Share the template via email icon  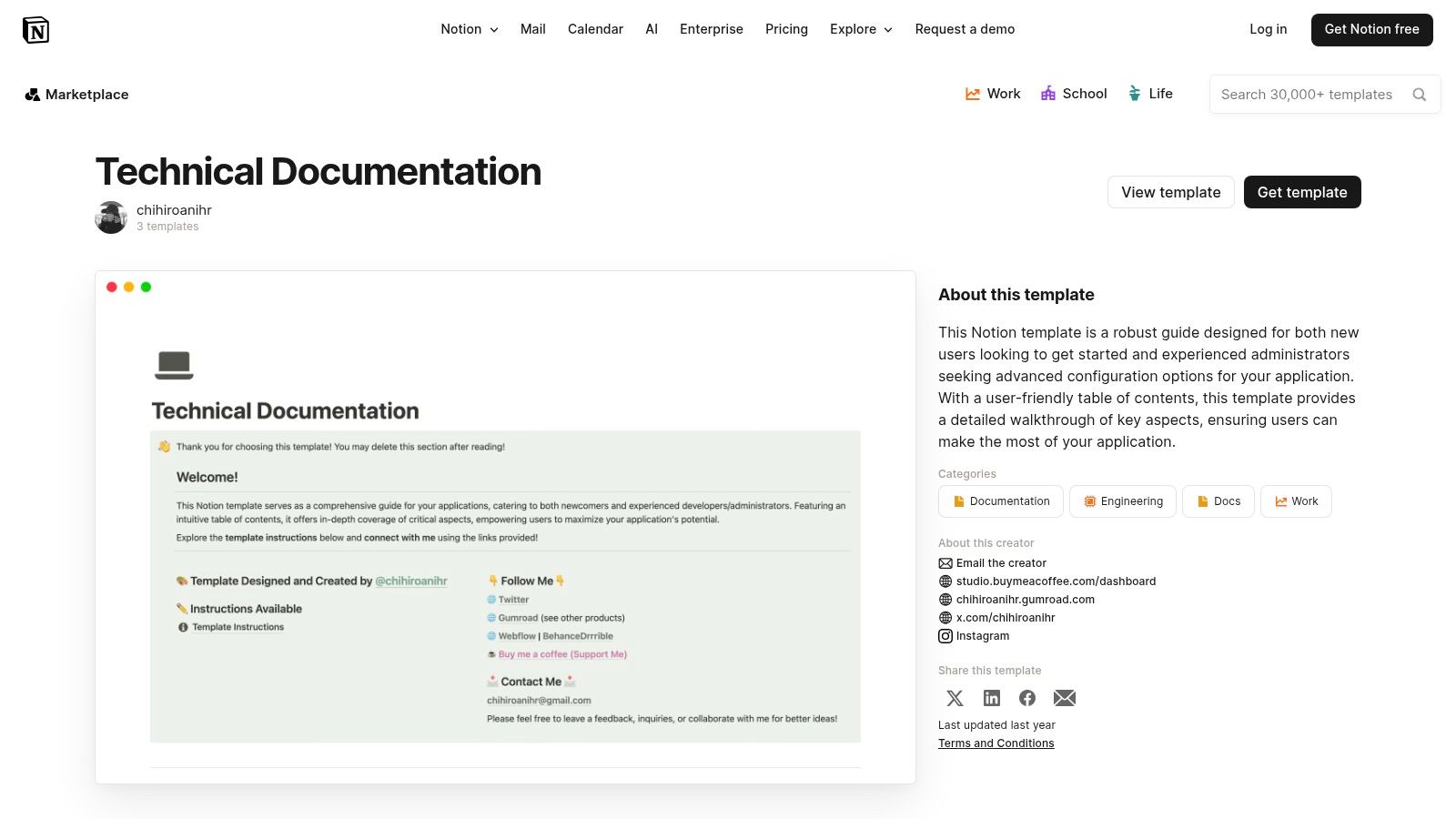pyautogui.click(x=1064, y=698)
